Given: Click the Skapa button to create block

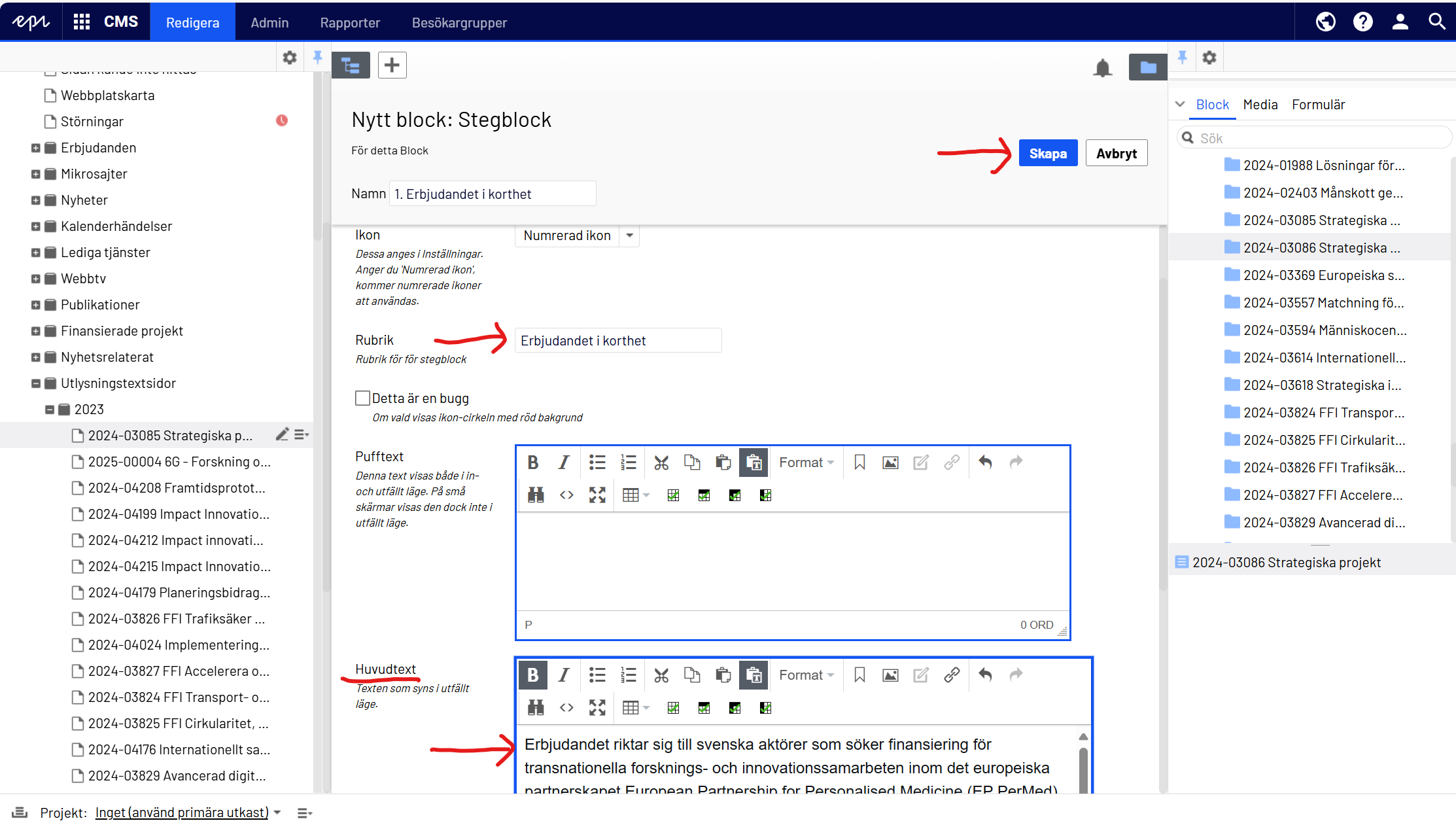Looking at the screenshot, I should tap(1047, 152).
